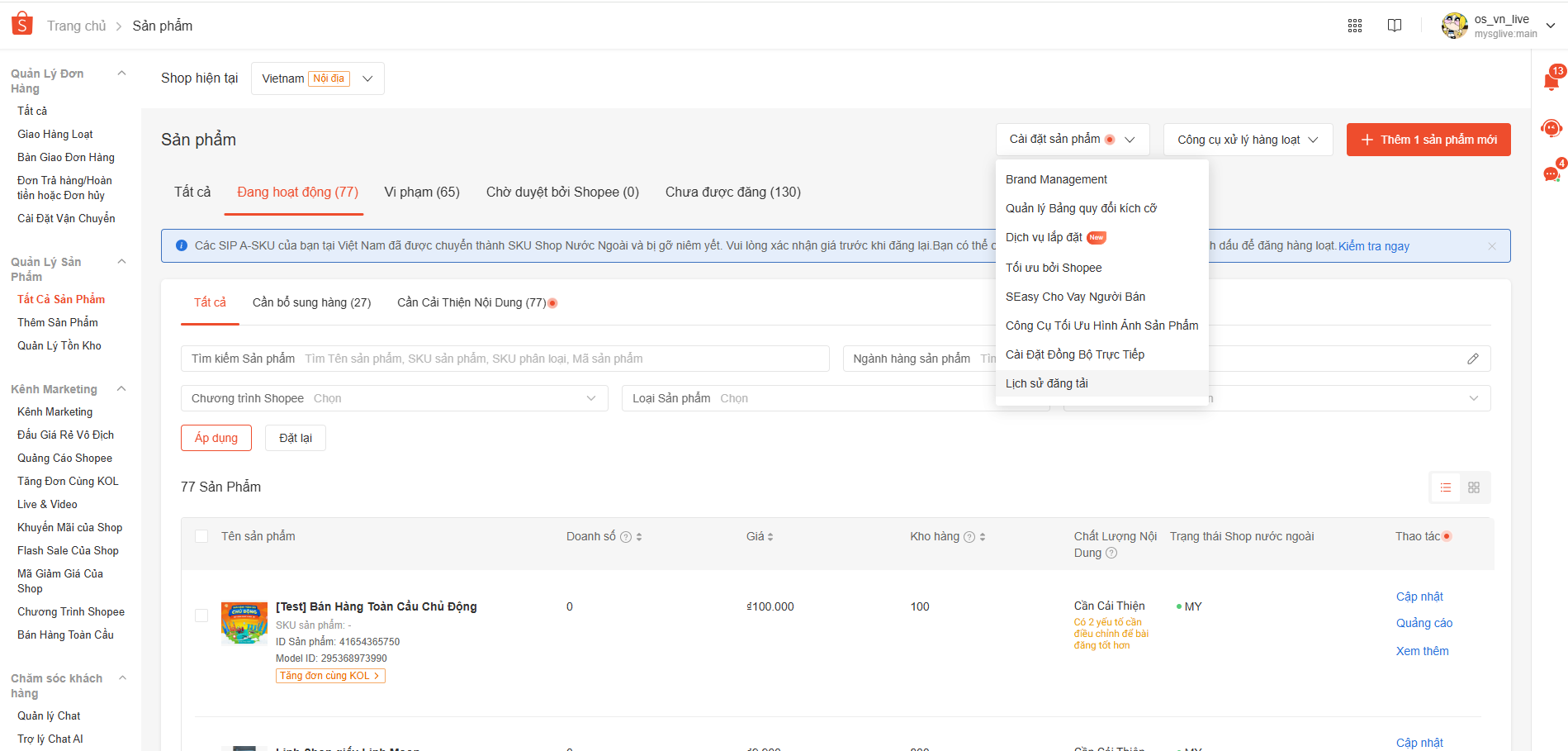Viewport: 1568px width, 751px height.
Task: Click the pencil edit icon beside filters
Action: pyautogui.click(x=1473, y=359)
